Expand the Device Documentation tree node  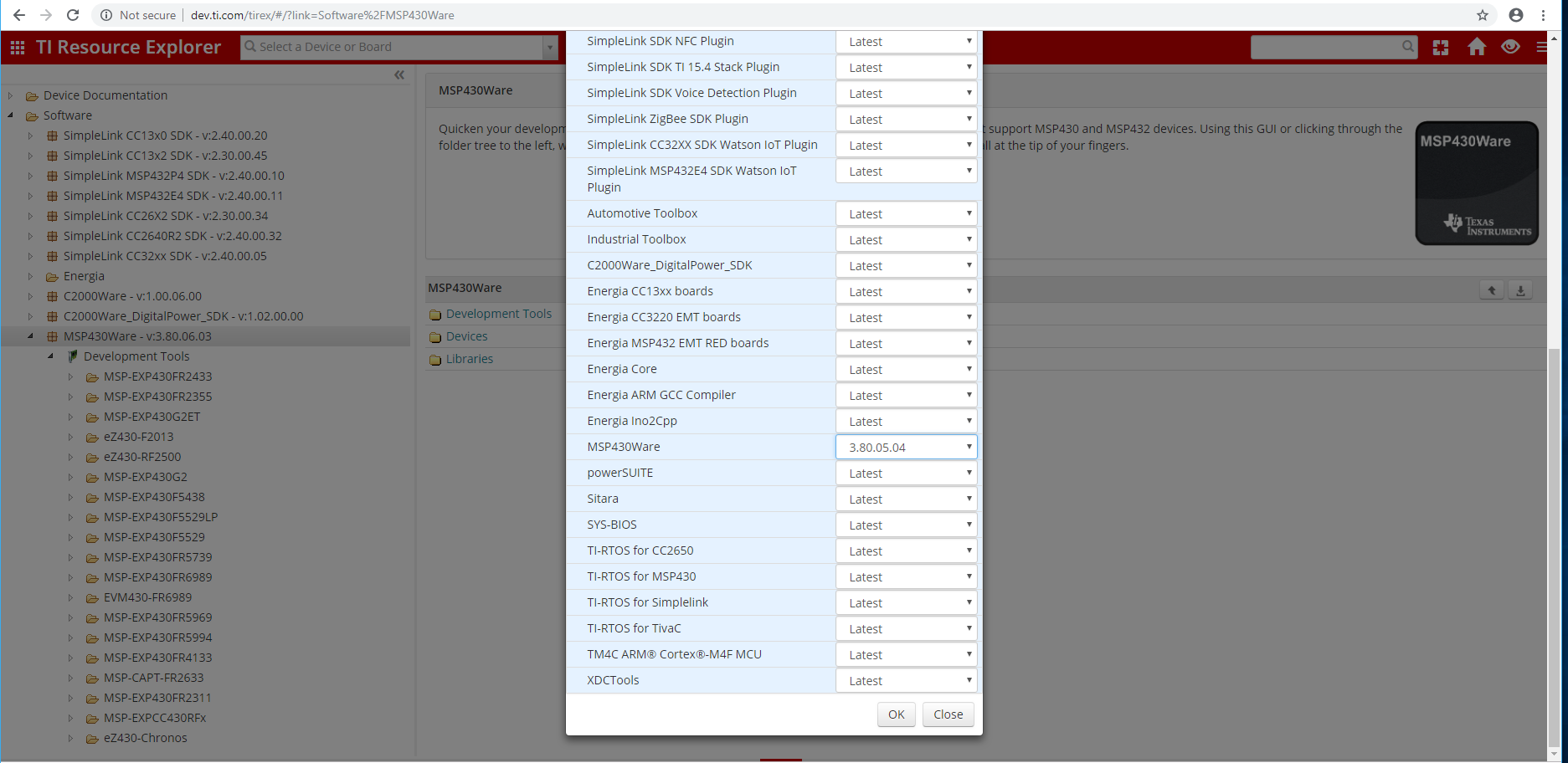click(x=11, y=95)
